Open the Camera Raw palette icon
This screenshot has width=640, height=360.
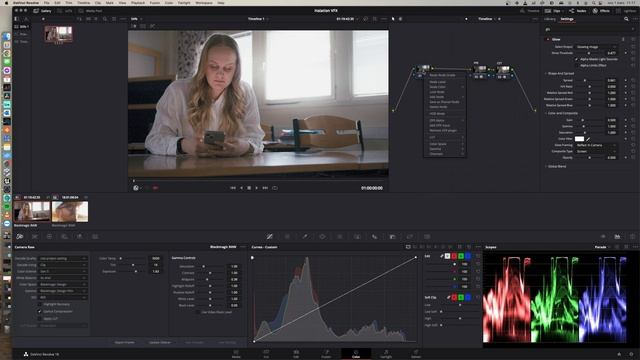click(x=20, y=236)
